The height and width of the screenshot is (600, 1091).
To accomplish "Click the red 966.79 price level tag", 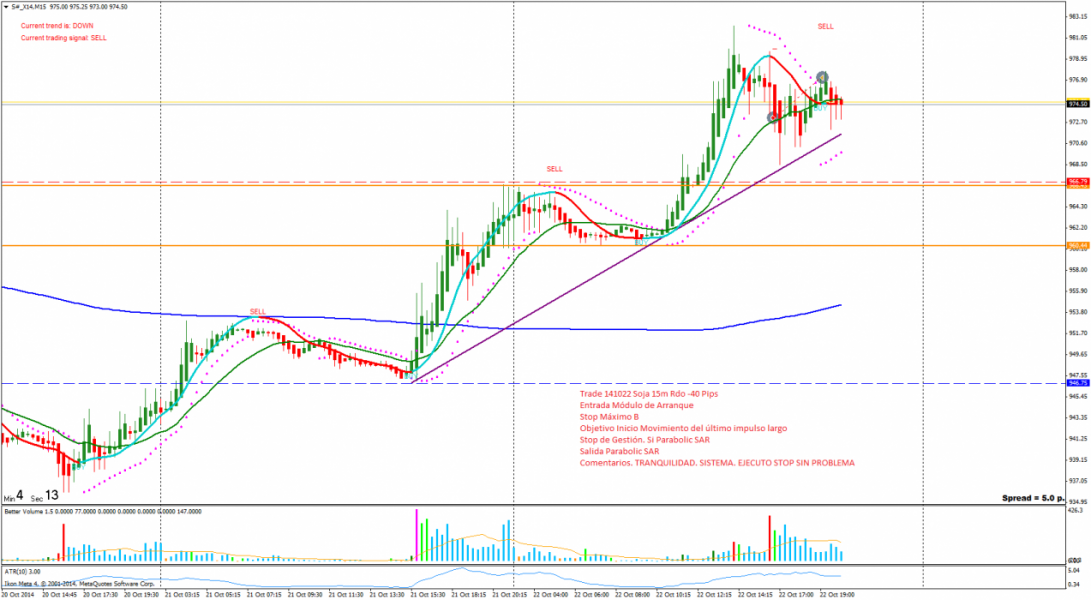I will coord(1077,182).
